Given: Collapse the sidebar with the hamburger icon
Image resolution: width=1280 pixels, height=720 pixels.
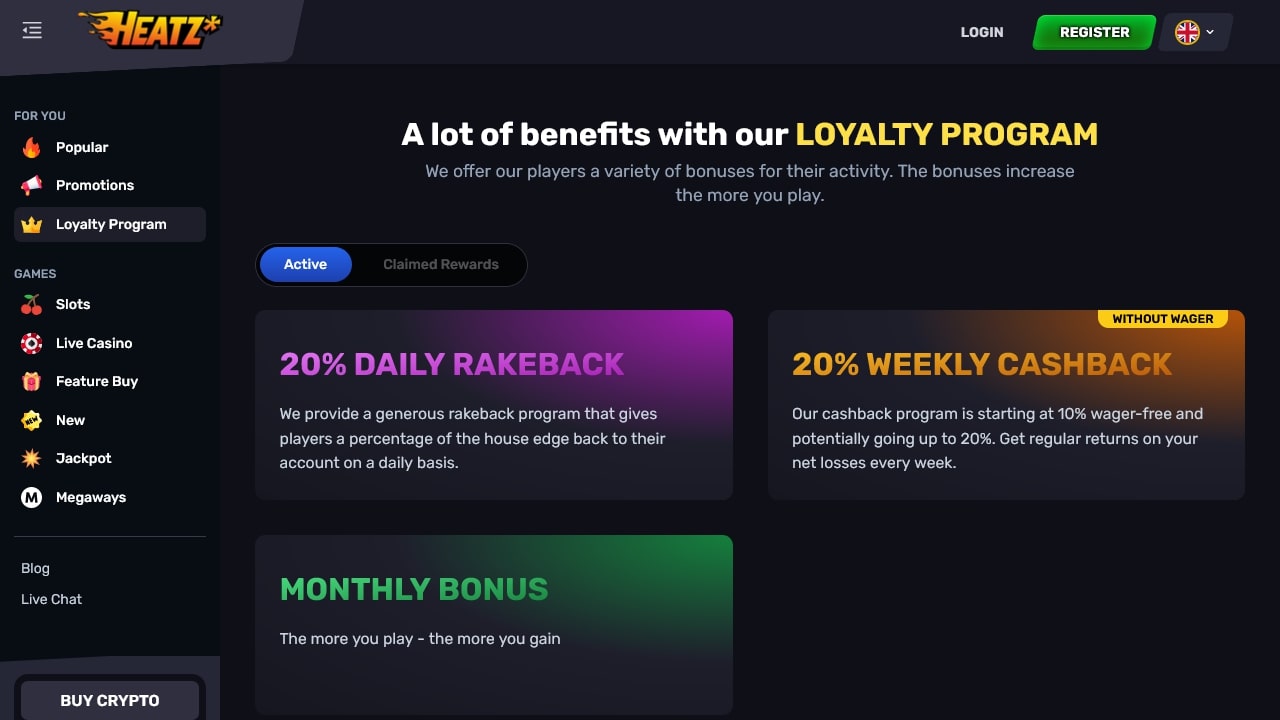Looking at the screenshot, I should [x=32, y=31].
